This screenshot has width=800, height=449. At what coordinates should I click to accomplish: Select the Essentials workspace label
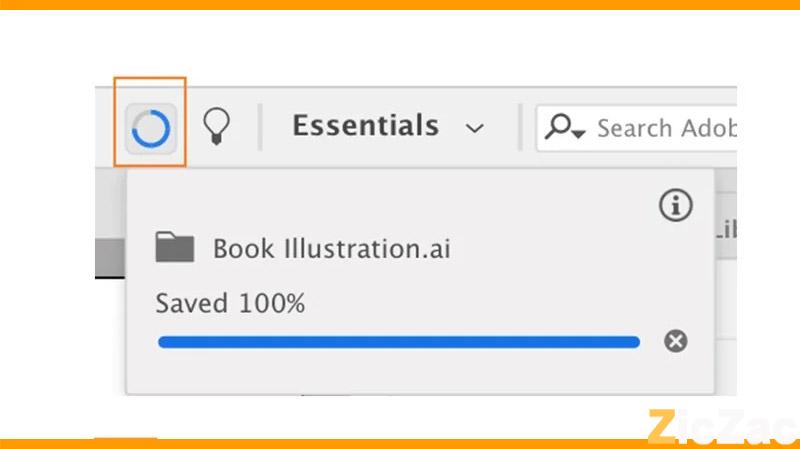pos(365,126)
